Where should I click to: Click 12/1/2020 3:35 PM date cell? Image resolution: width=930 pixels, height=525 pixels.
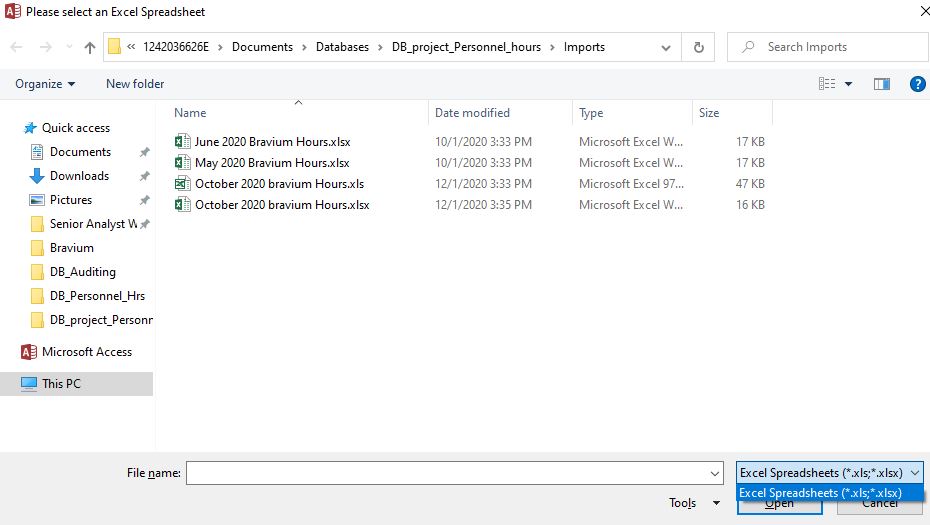pyautogui.click(x=483, y=205)
